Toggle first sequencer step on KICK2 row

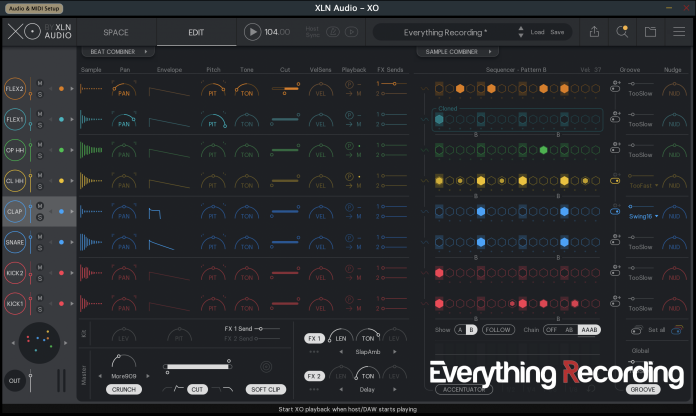[439, 273]
